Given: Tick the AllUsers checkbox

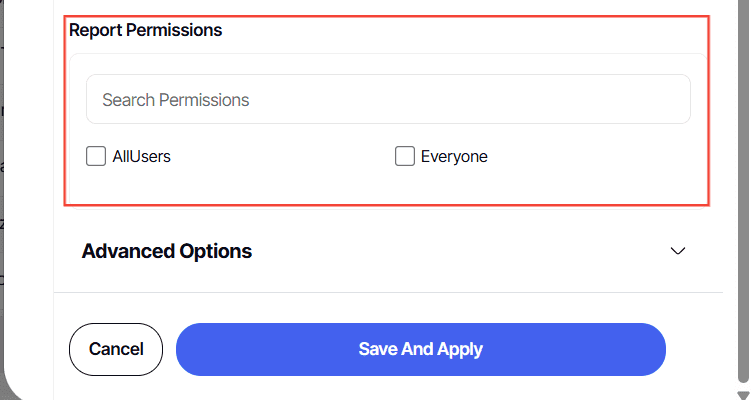Looking at the screenshot, I should pos(96,156).
